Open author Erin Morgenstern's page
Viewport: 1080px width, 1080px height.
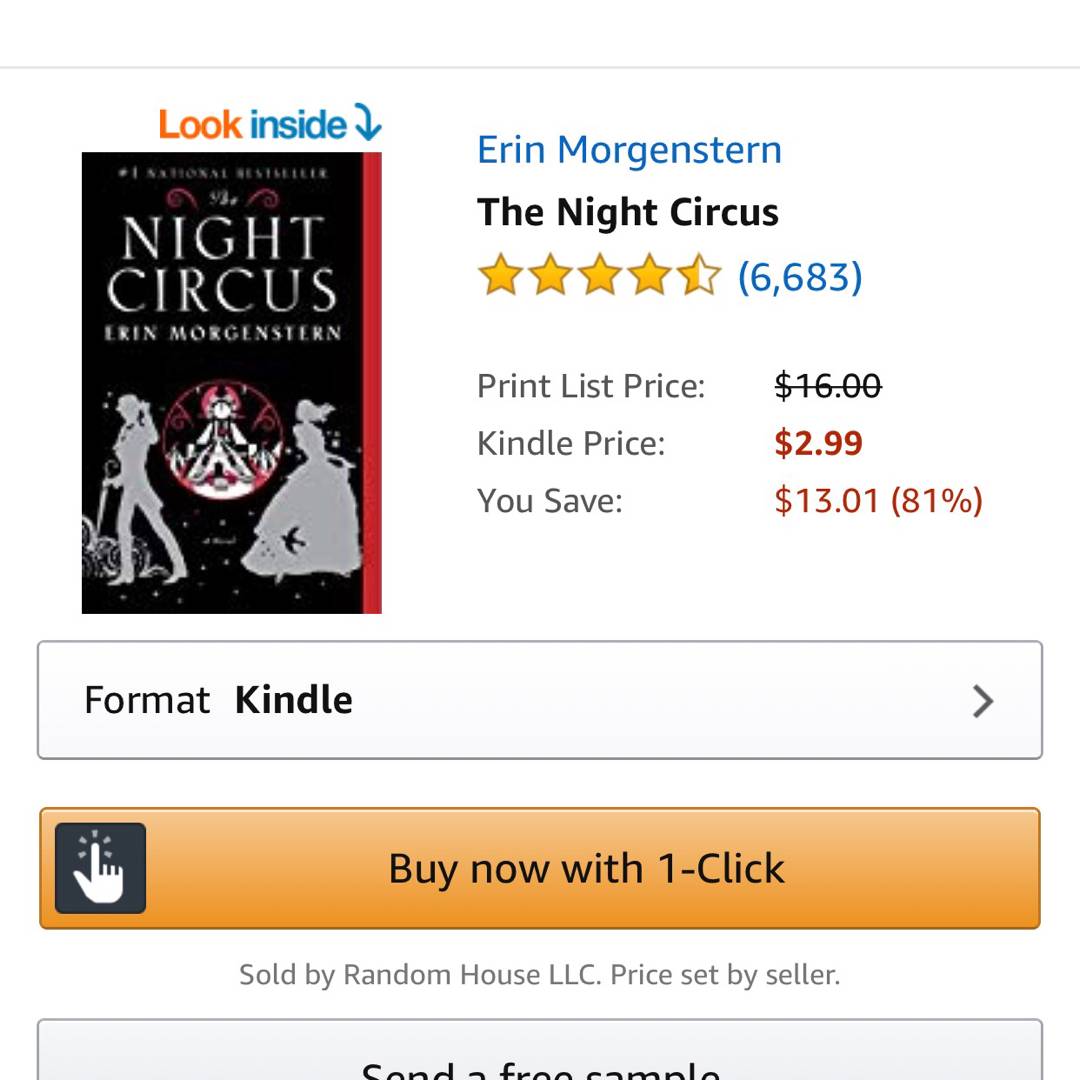(x=629, y=150)
